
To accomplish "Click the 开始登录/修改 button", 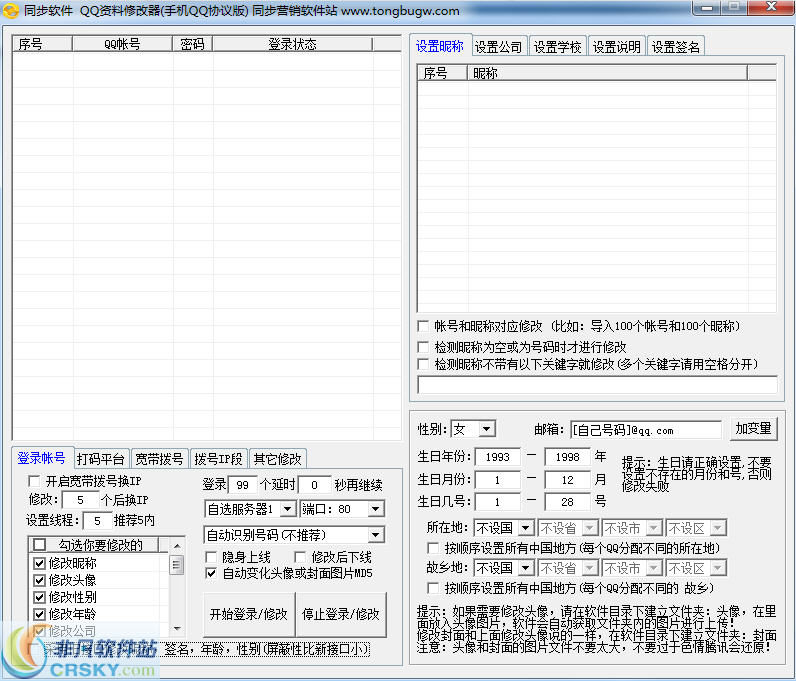I will [249, 614].
